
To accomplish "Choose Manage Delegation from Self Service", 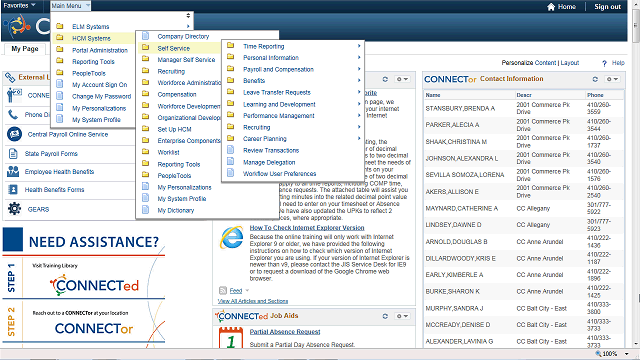I will pyautogui.click(x=269, y=162).
